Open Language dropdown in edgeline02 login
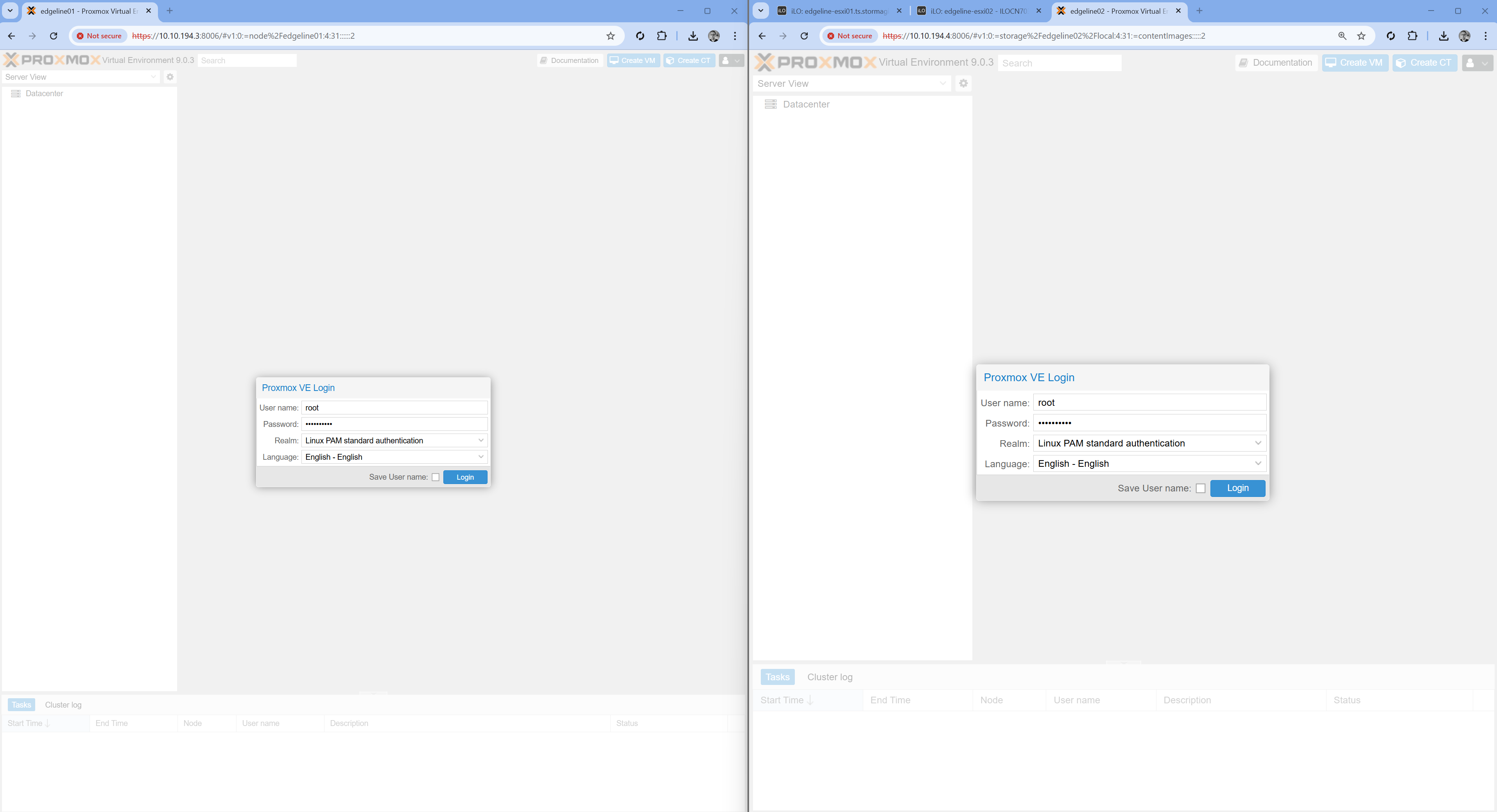Screen dimensions: 1497x812 (1258, 464)
